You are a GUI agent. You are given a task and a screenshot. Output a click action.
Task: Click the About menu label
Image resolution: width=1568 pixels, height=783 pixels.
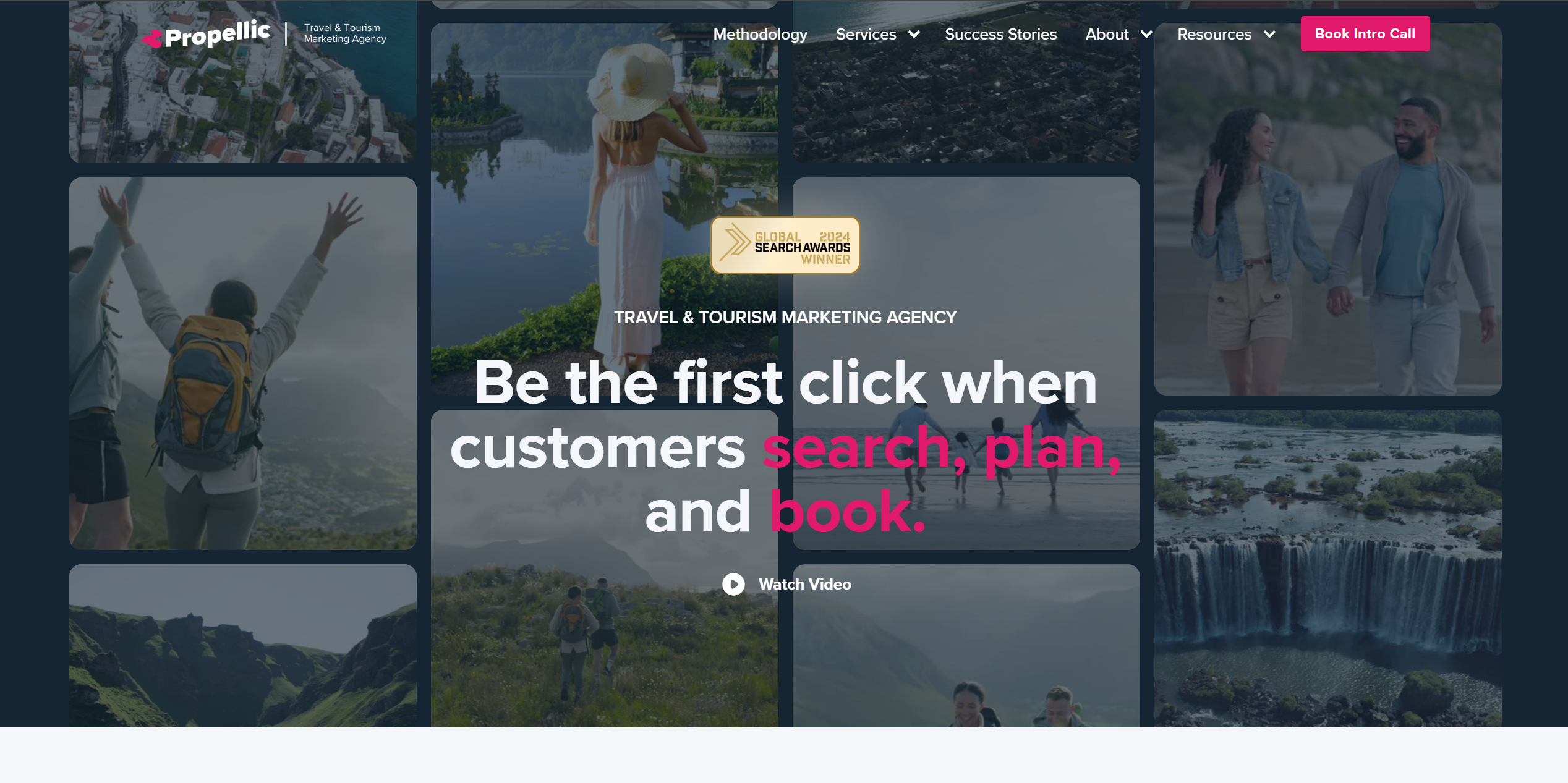[x=1107, y=35]
